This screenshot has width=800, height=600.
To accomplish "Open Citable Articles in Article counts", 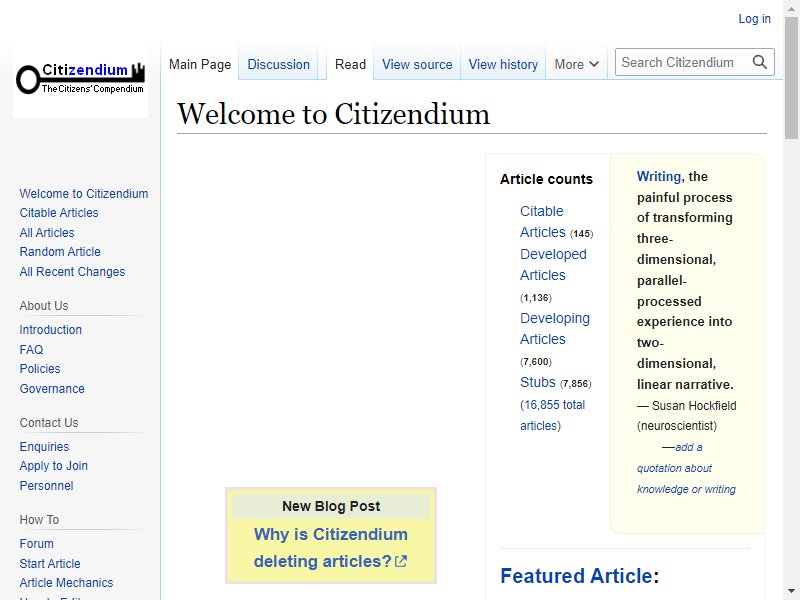I will click(x=543, y=221).
